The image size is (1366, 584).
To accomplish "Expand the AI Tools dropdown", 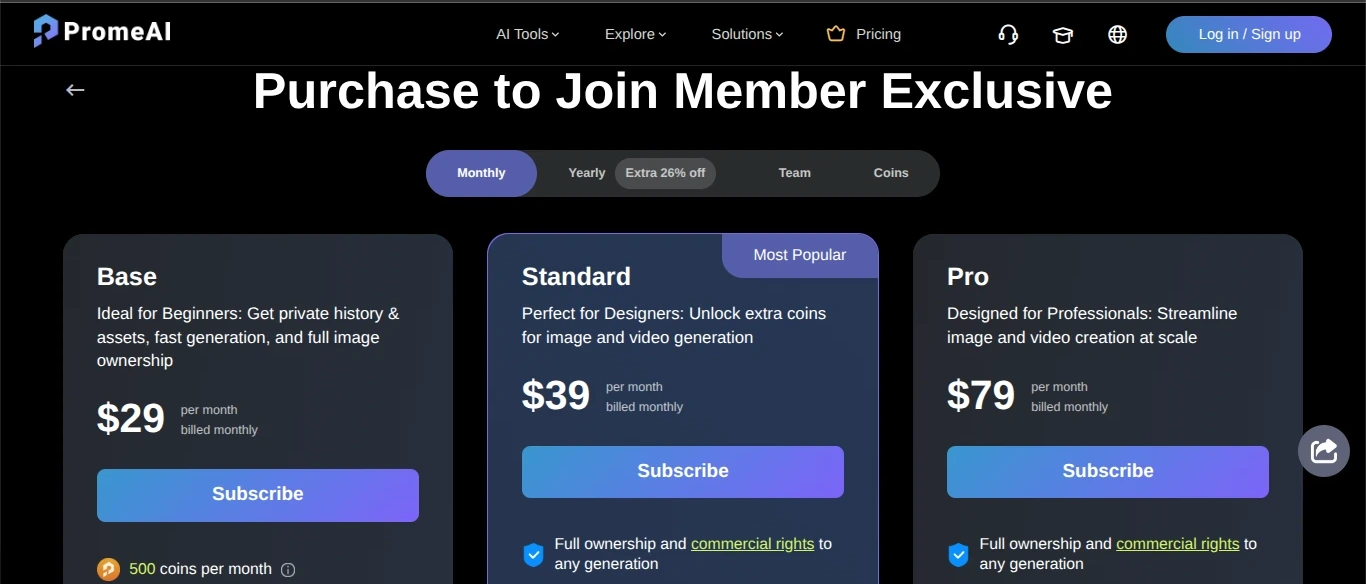I will coord(527,34).
